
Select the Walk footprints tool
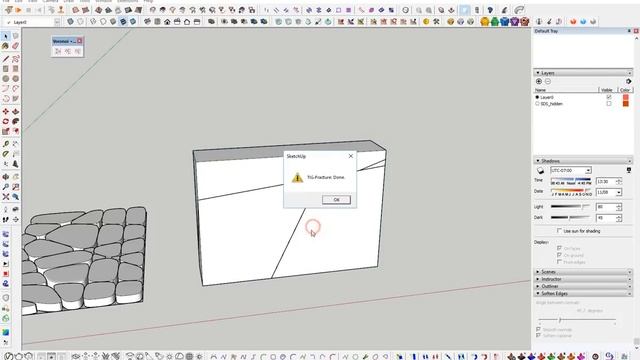6,220
